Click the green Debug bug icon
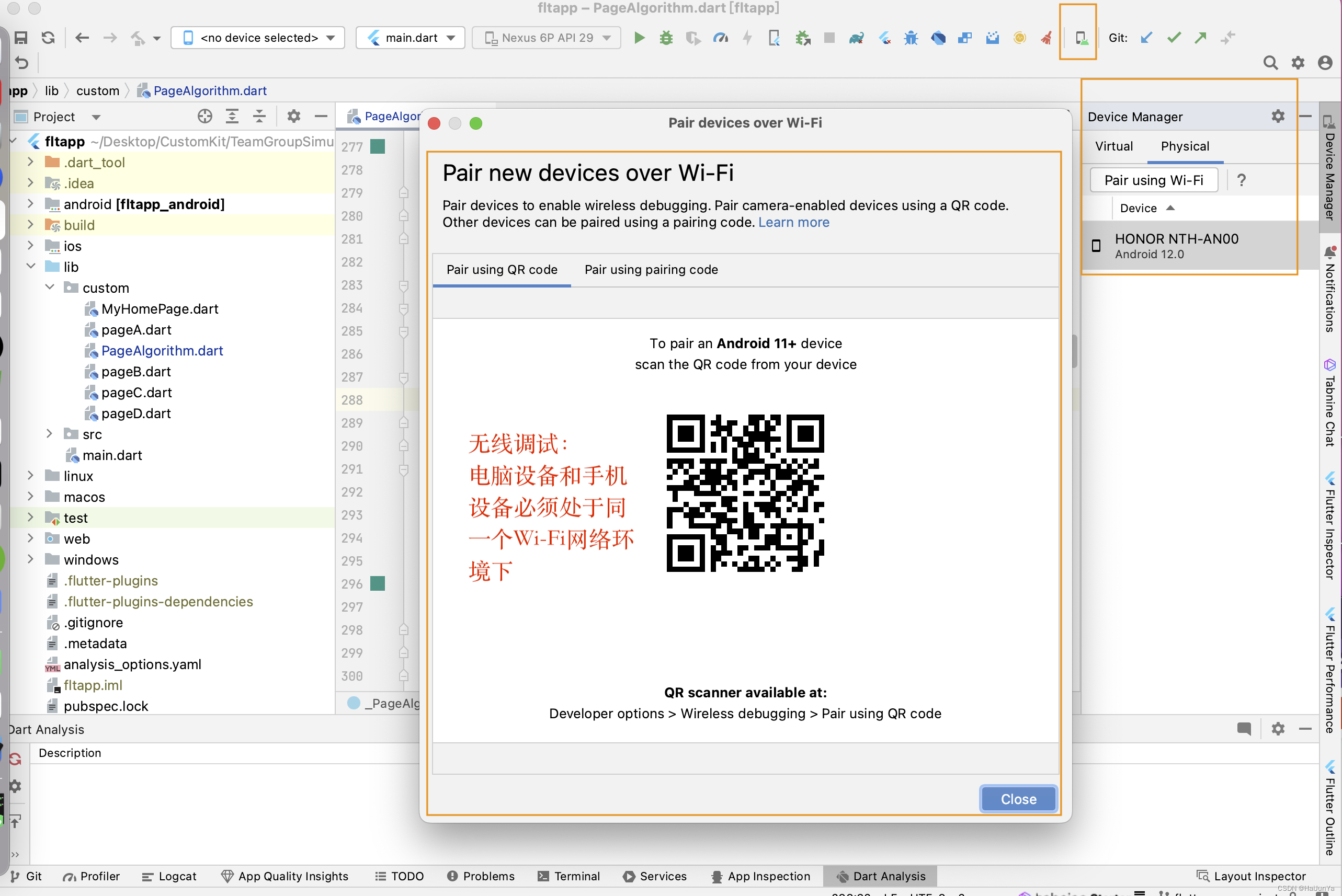This screenshot has height=896, width=1342. pos(666,38)
